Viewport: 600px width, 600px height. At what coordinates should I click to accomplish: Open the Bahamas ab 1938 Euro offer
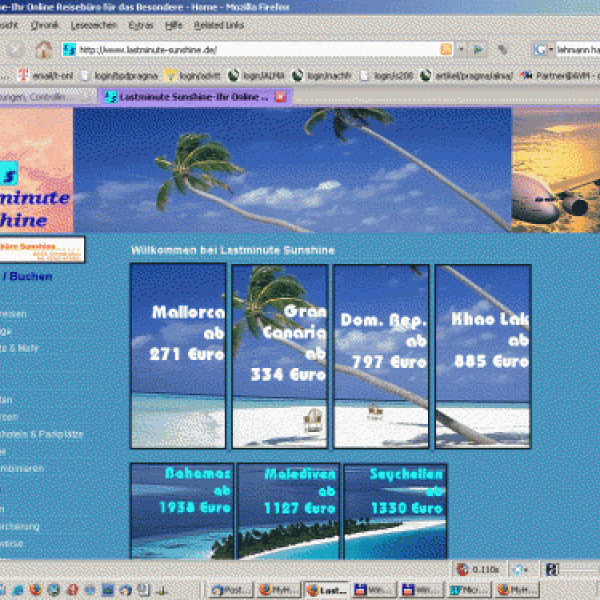tap(182, 511)
